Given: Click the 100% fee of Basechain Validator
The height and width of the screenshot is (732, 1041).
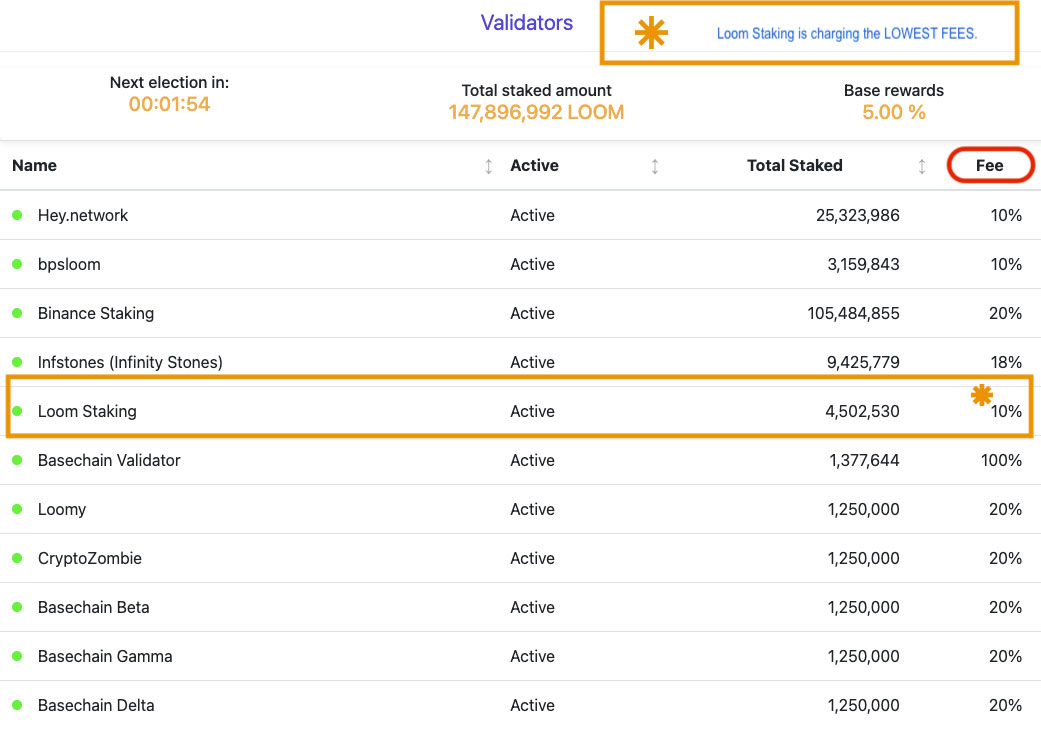Looking at the screenshot, I should (1001, 461).
